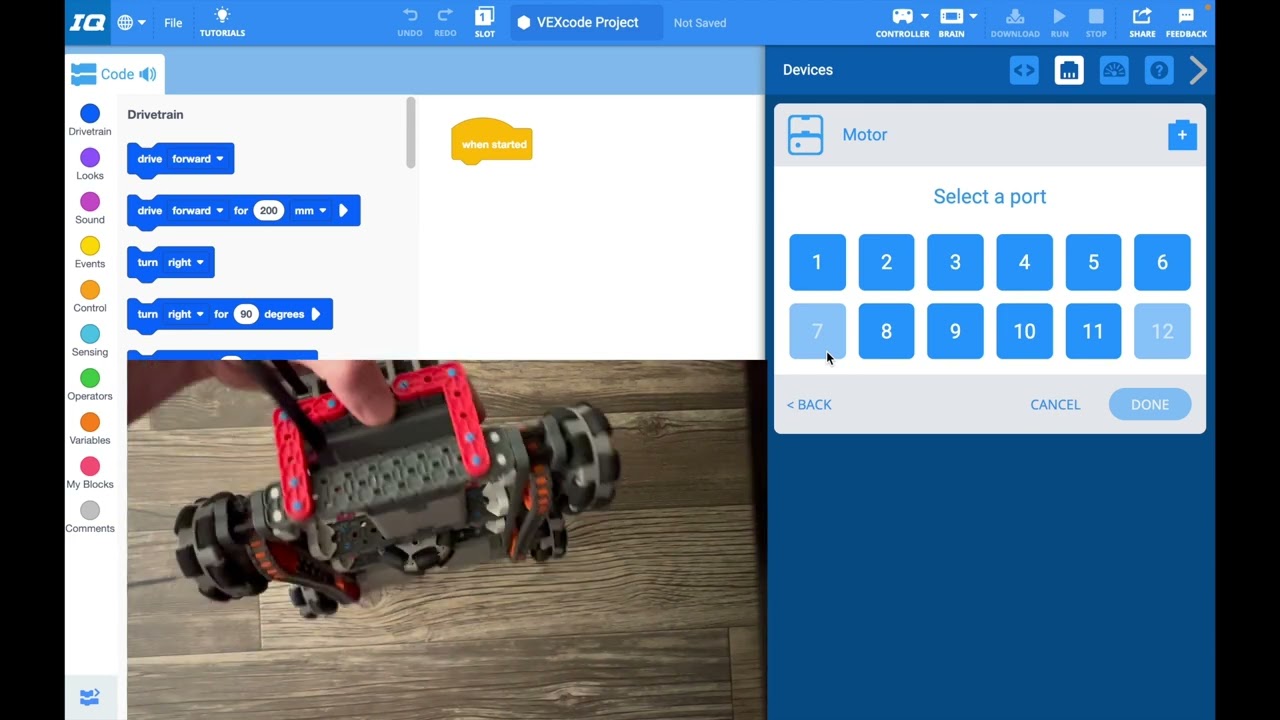The height and width of the screenshot is (720, 1280).
Task: Select port 4
Action: click(1024, 262)
